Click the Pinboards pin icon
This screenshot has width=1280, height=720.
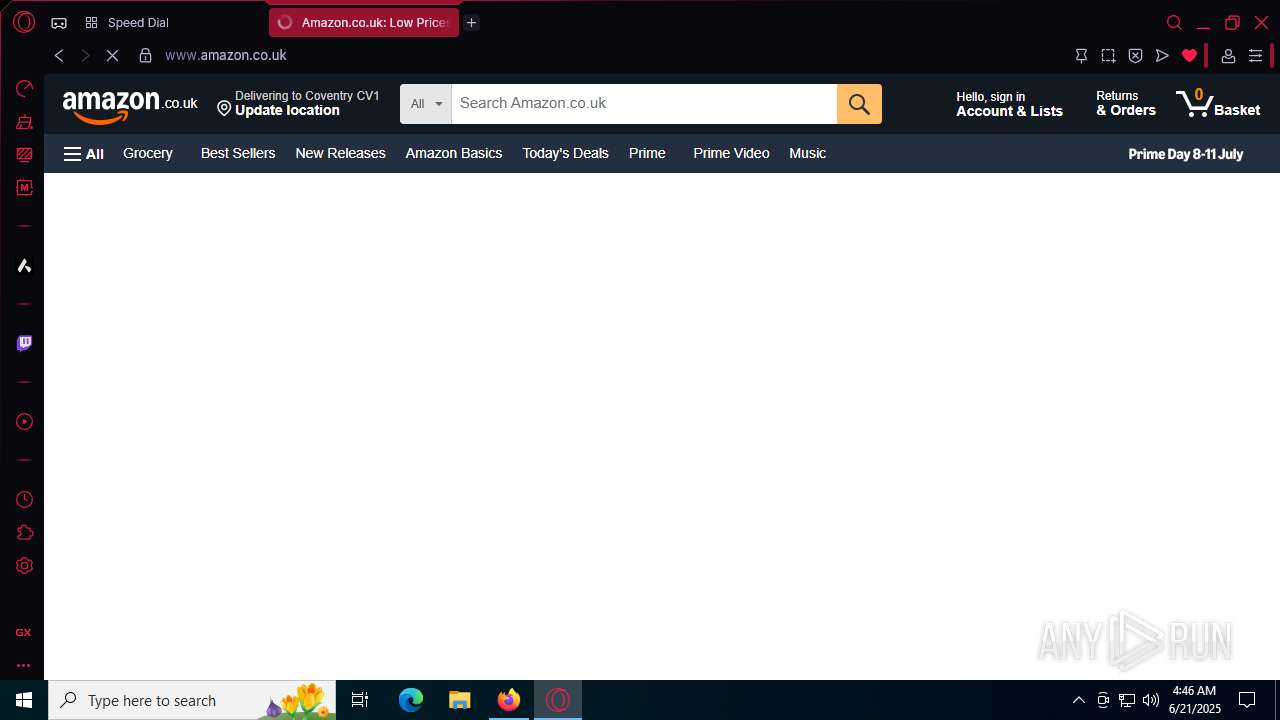click(x=1081, y=56)
